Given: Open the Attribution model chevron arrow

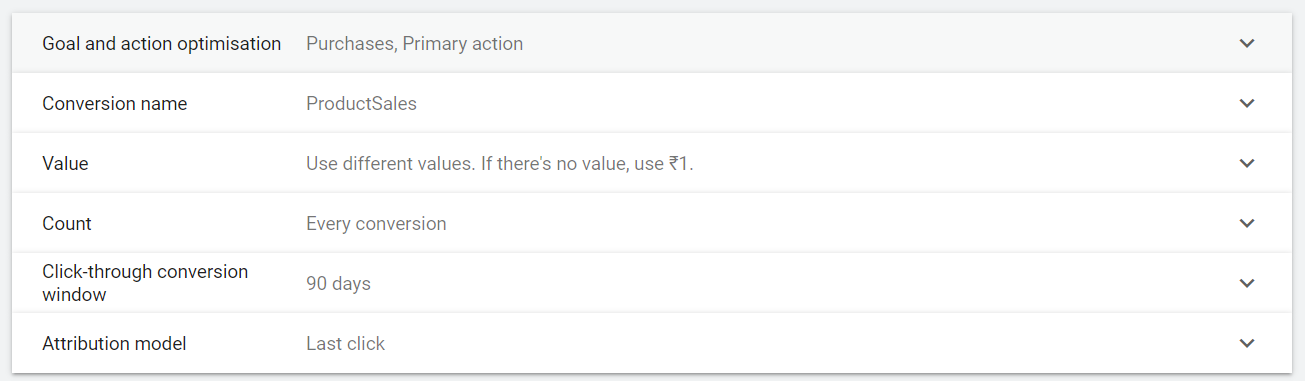Looking at the screenshot, I should coord(1246,343).
